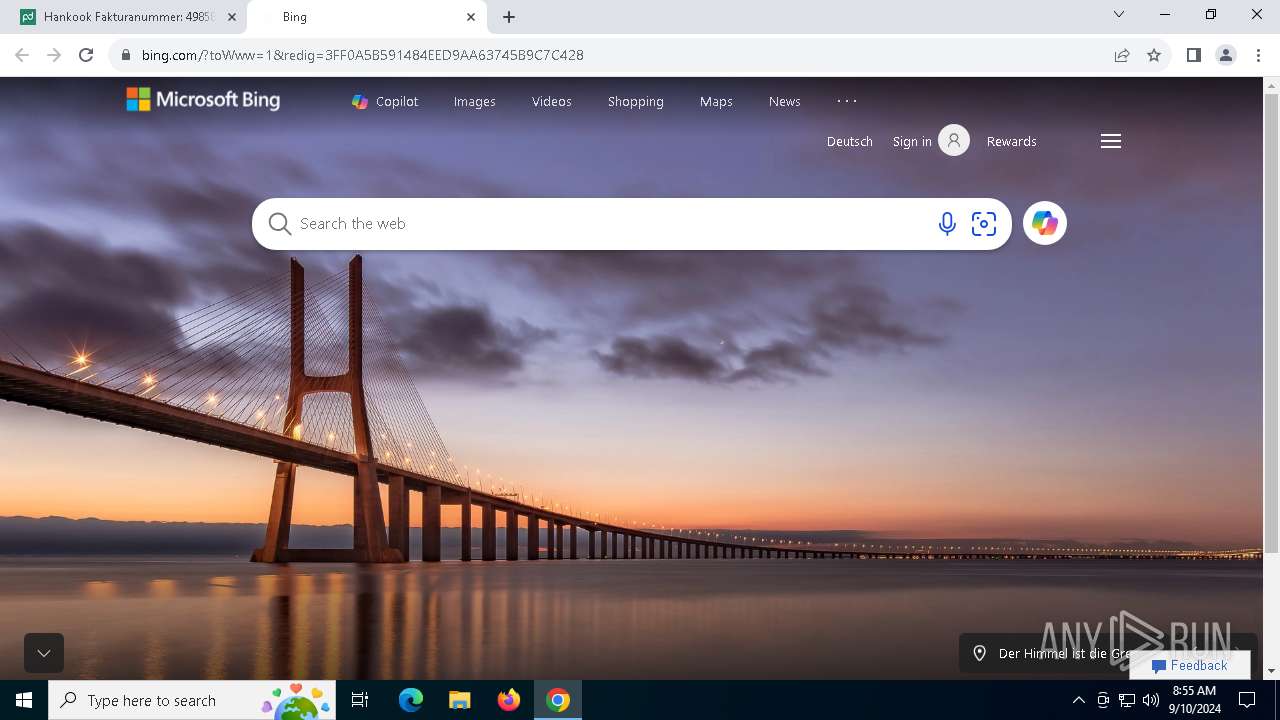Open the notifications action center
The width and height of the screenshot is (1280, 720).
tap(1247, 700)
